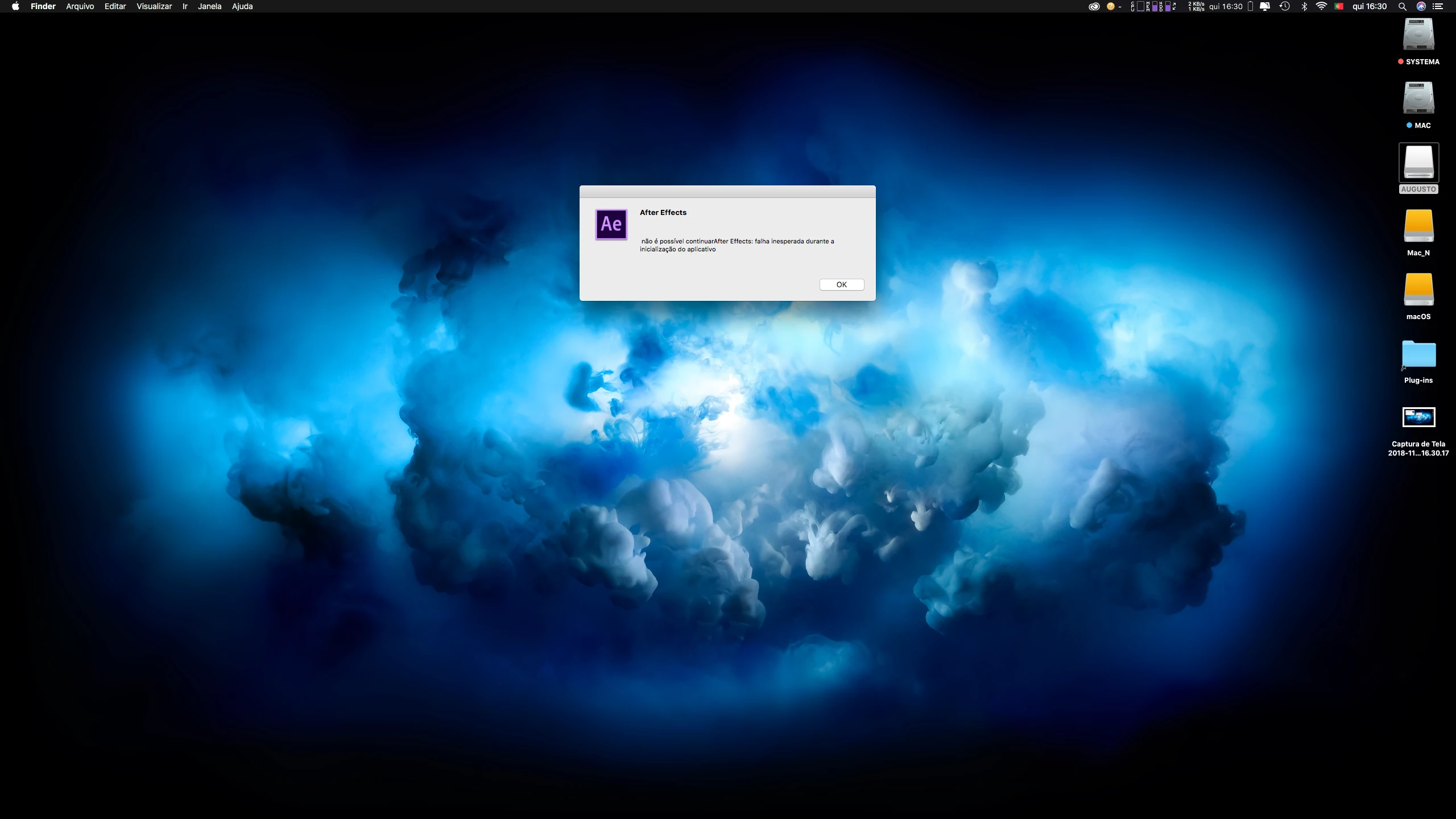Click the After Effects Ae icon

click(x=611, y=224)
